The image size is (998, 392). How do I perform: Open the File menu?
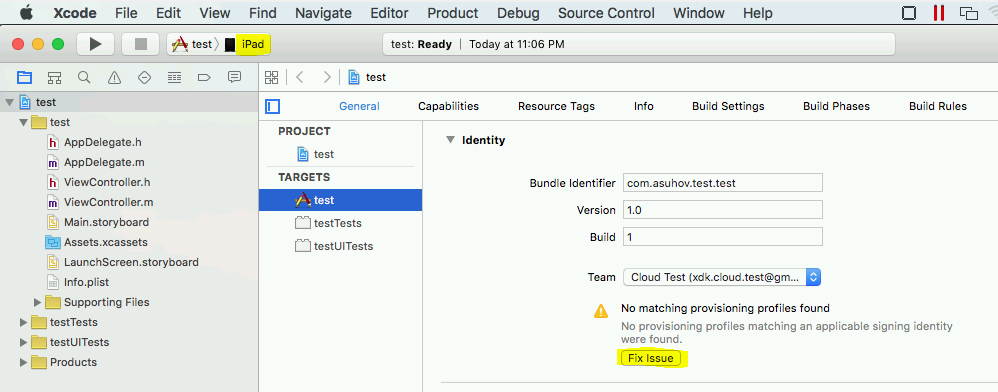(126, 13)
